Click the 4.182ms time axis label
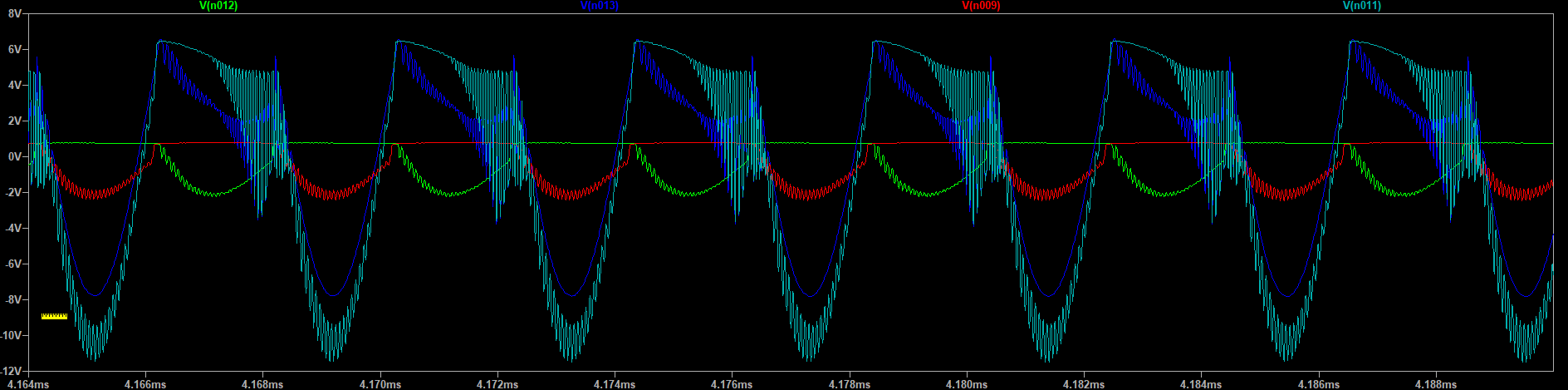This screenshot has height=390, width=1568. [x=1083, y=384]
